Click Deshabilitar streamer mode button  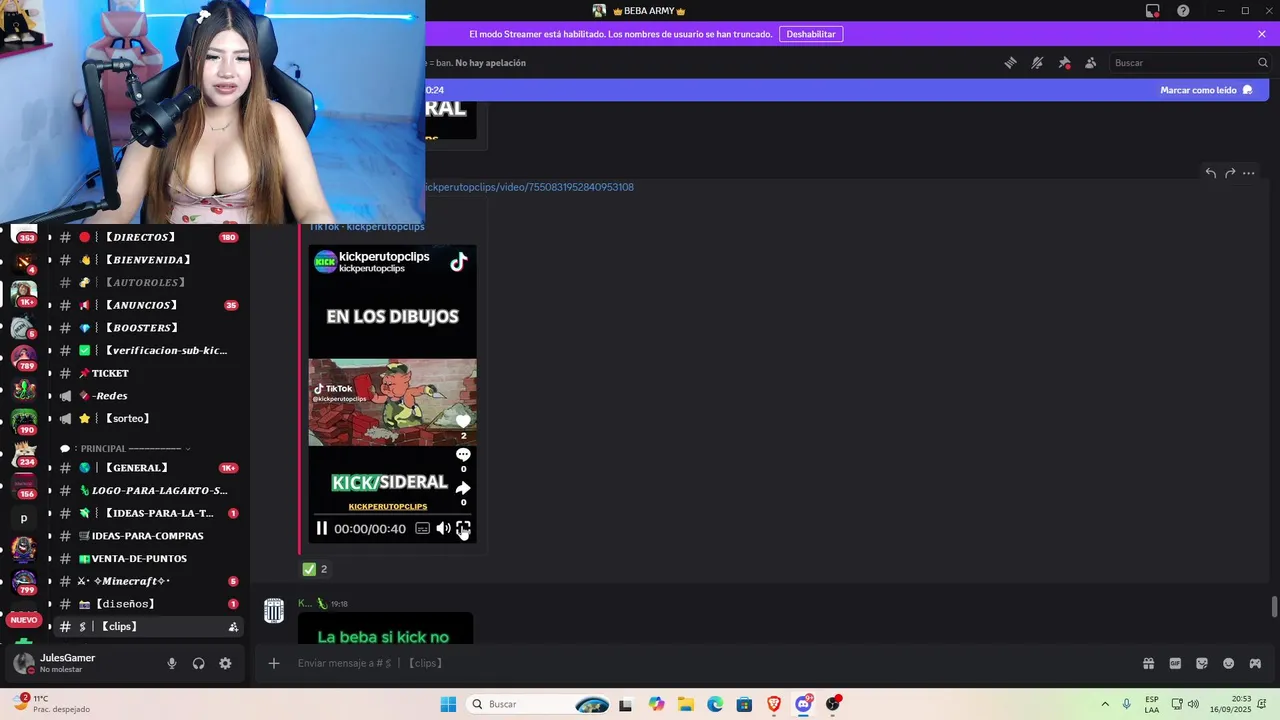pyautogui.click(x=810, y=34)
